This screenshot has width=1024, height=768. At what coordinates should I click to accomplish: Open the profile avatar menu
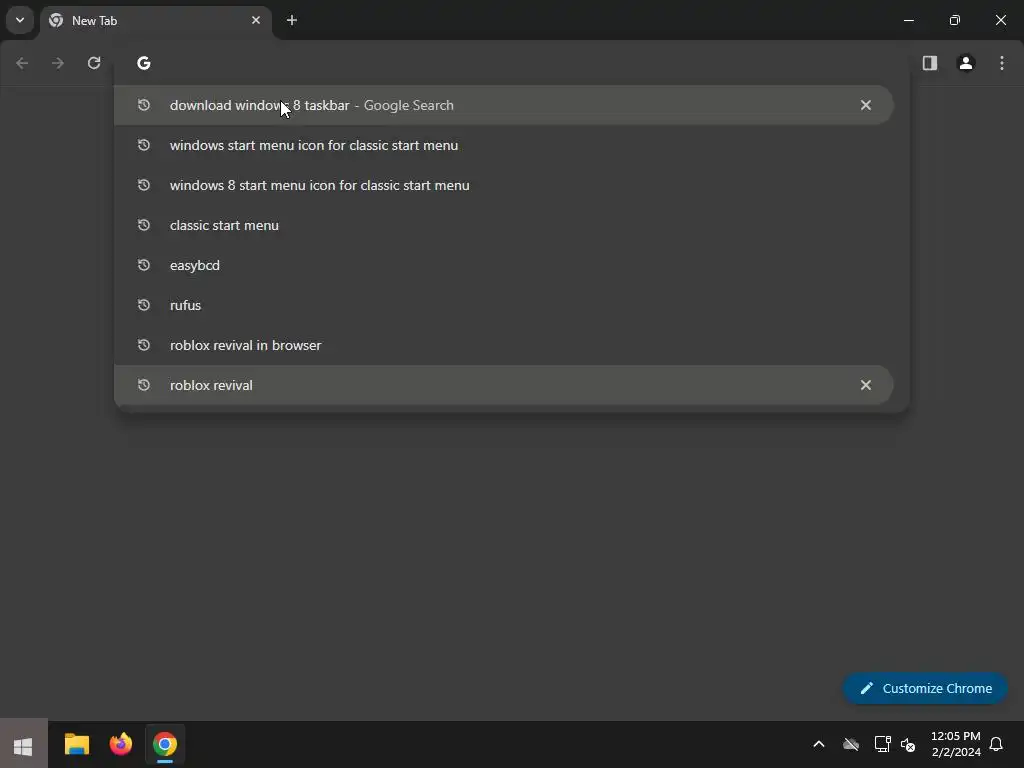point(966,63)
